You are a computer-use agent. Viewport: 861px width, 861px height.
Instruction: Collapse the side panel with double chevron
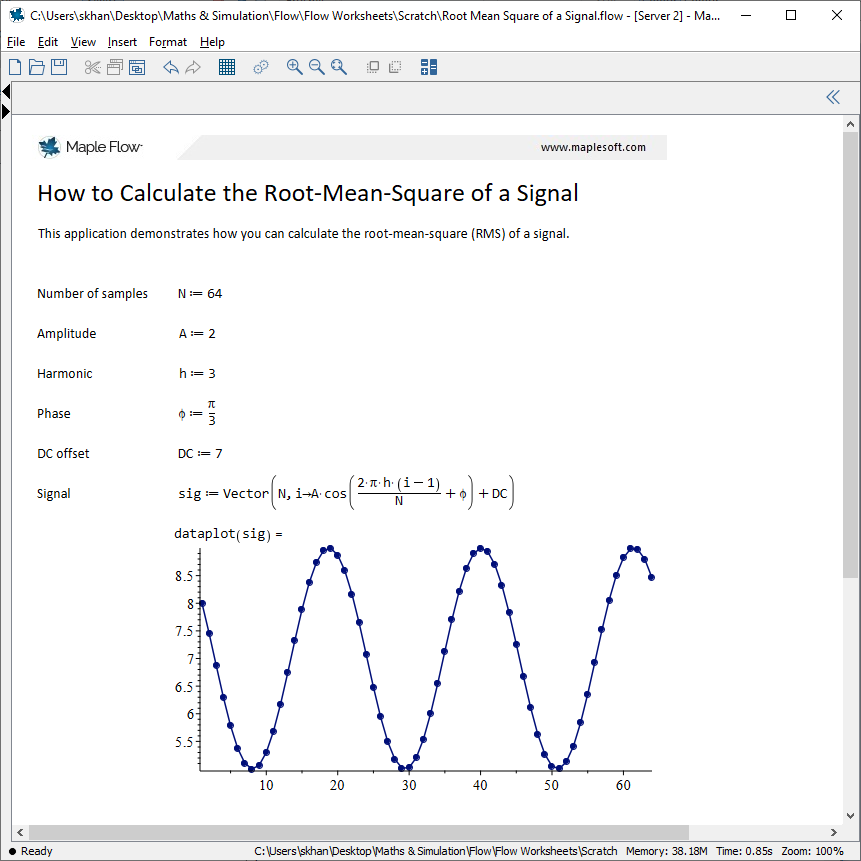tap(833, 97)
